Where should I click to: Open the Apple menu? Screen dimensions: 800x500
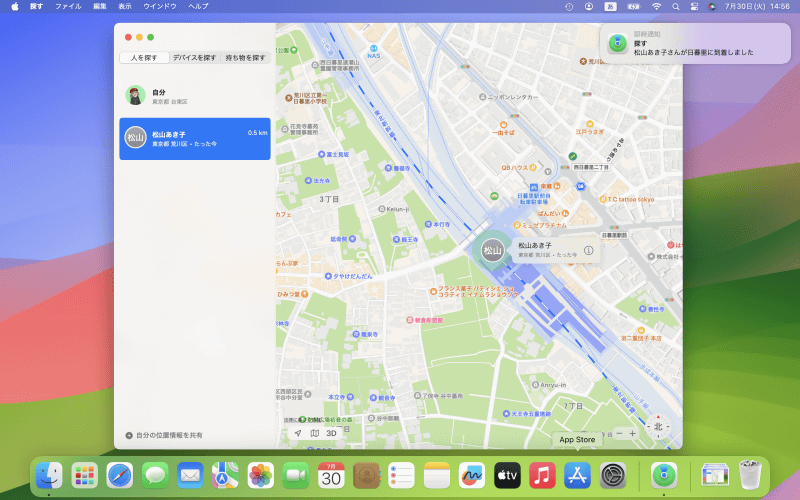(15, 6)
